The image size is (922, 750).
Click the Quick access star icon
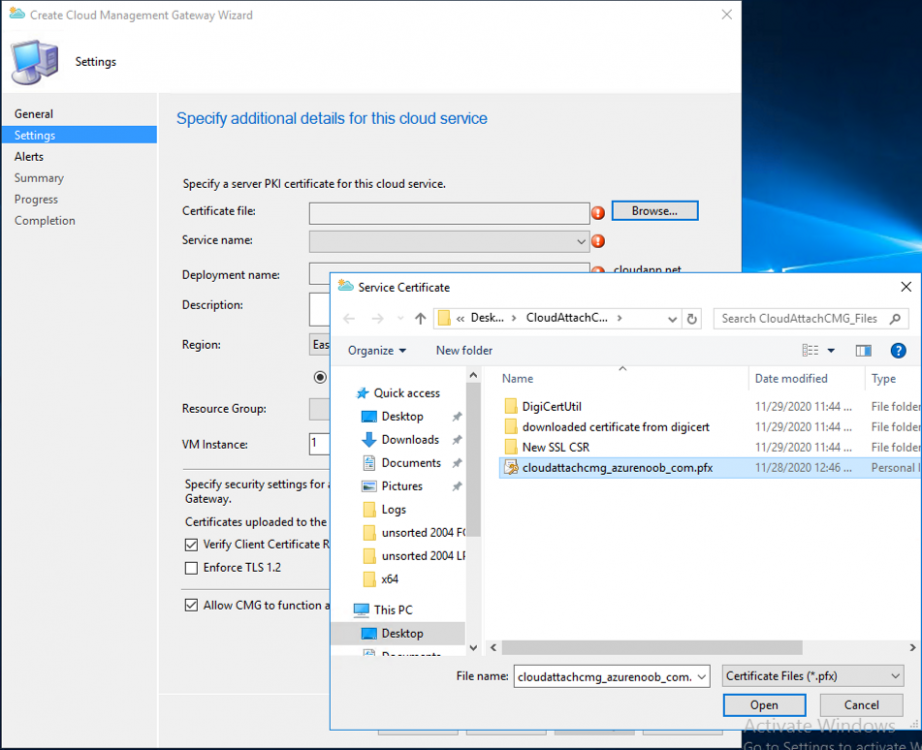click(362, 393)
